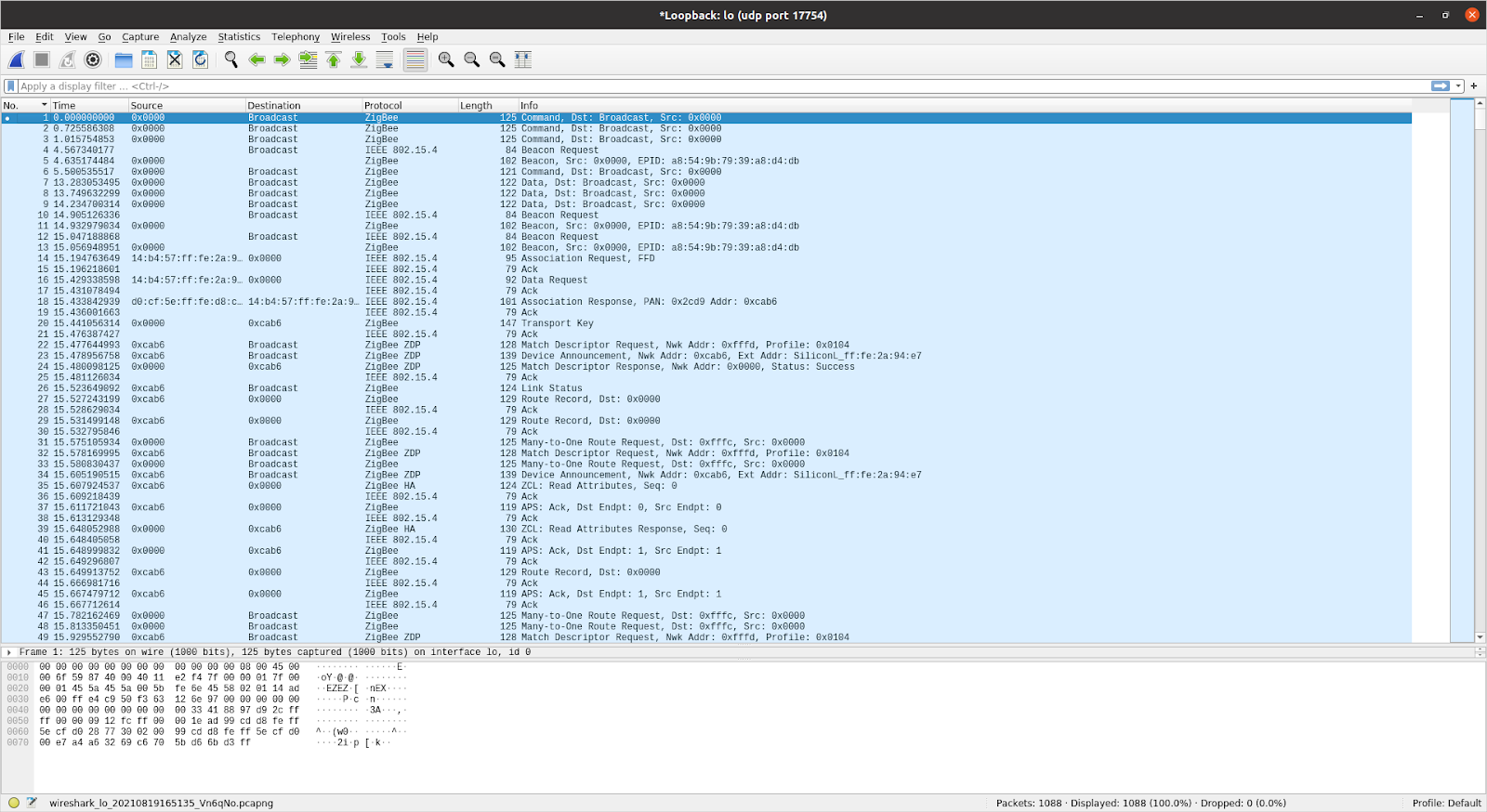This screenshot has height=812, width=1487.
Task: Open the View menu
Action: tap(75, 37)
